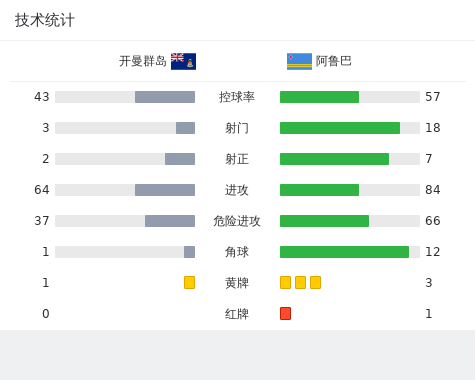Click Aruba's green possession bar
475x380 pixels.
(319, 97)
